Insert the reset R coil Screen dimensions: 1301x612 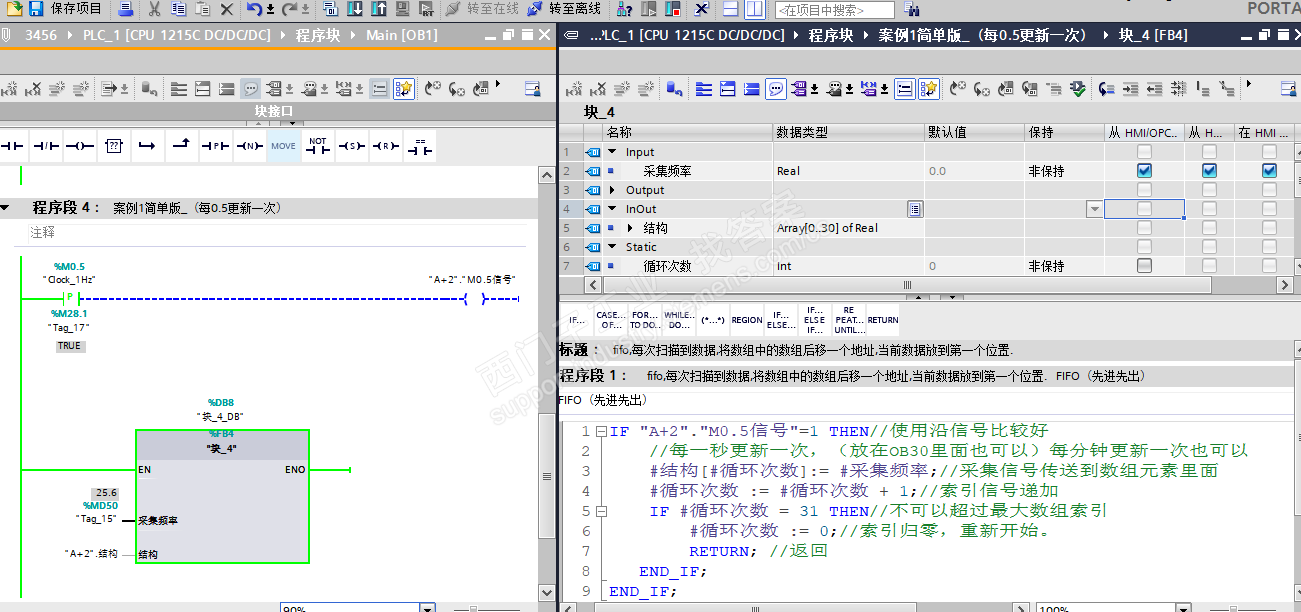click(385, 146)
